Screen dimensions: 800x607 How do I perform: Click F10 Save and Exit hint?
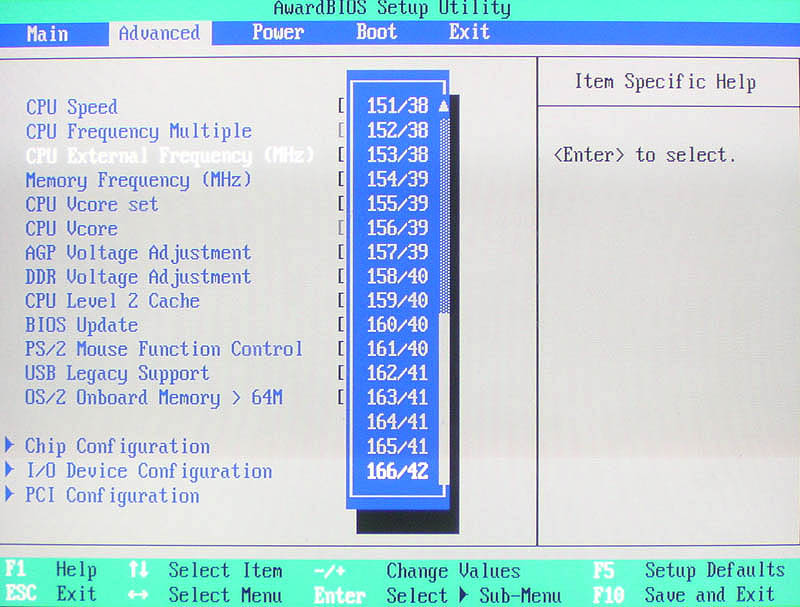[x=688, y=594]
